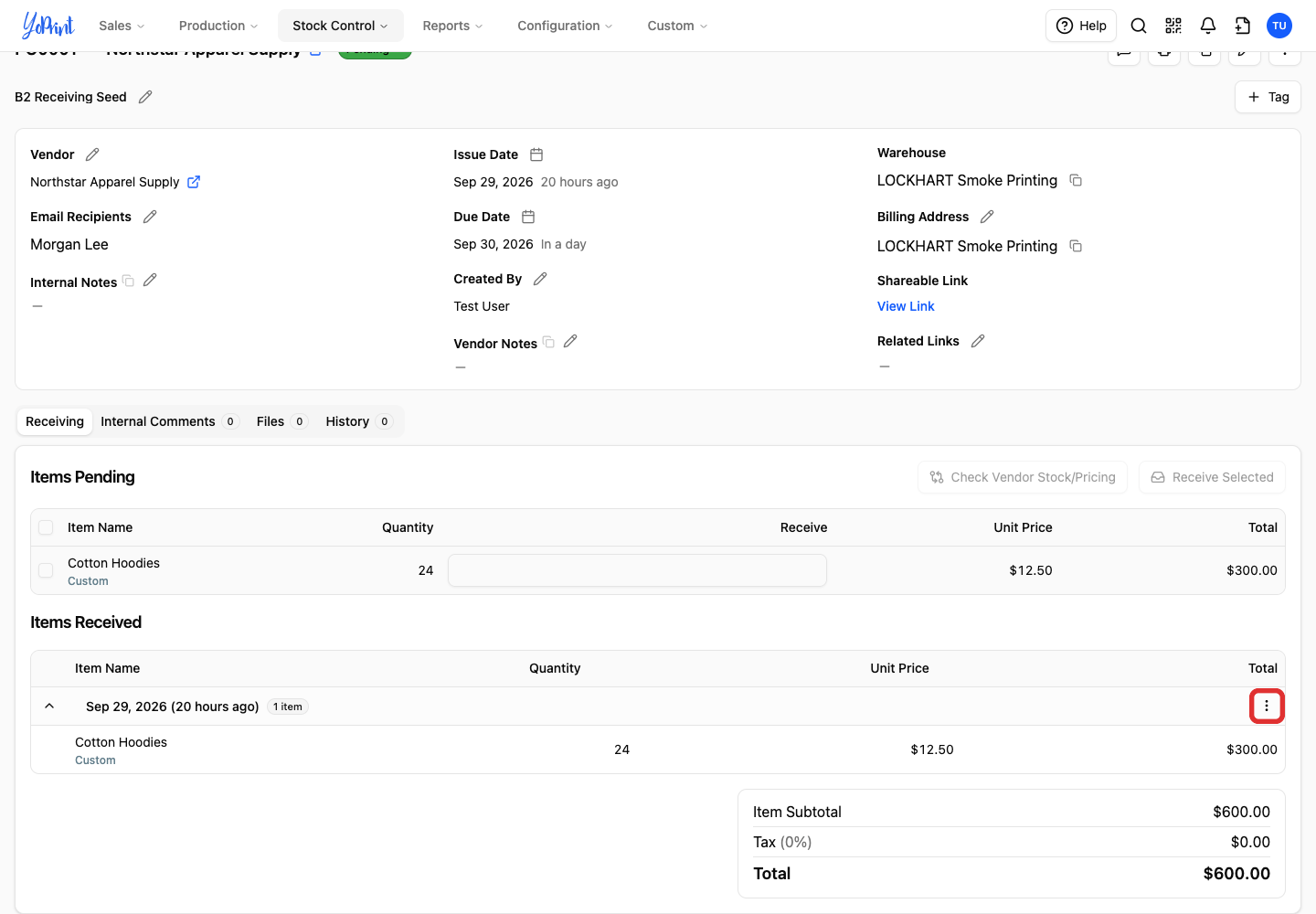Edit the B2 Receiving Seed title
The width and height of the screenshot is (1316, 914).
click(x=145, y=97)
